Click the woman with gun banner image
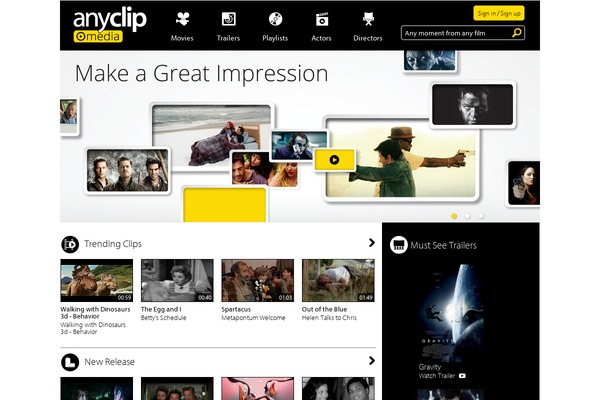Viewport: 600px width, 400px height. coord(524,183)
